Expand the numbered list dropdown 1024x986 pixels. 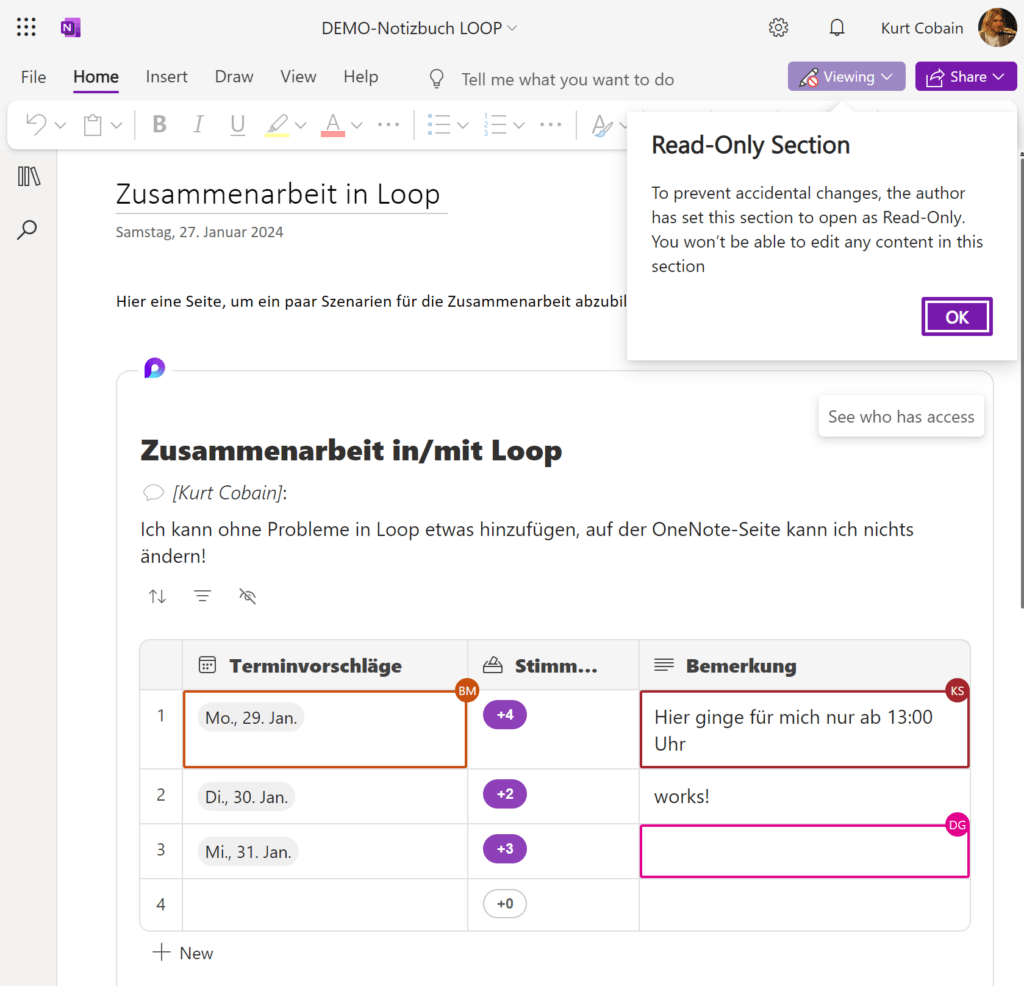519,125
